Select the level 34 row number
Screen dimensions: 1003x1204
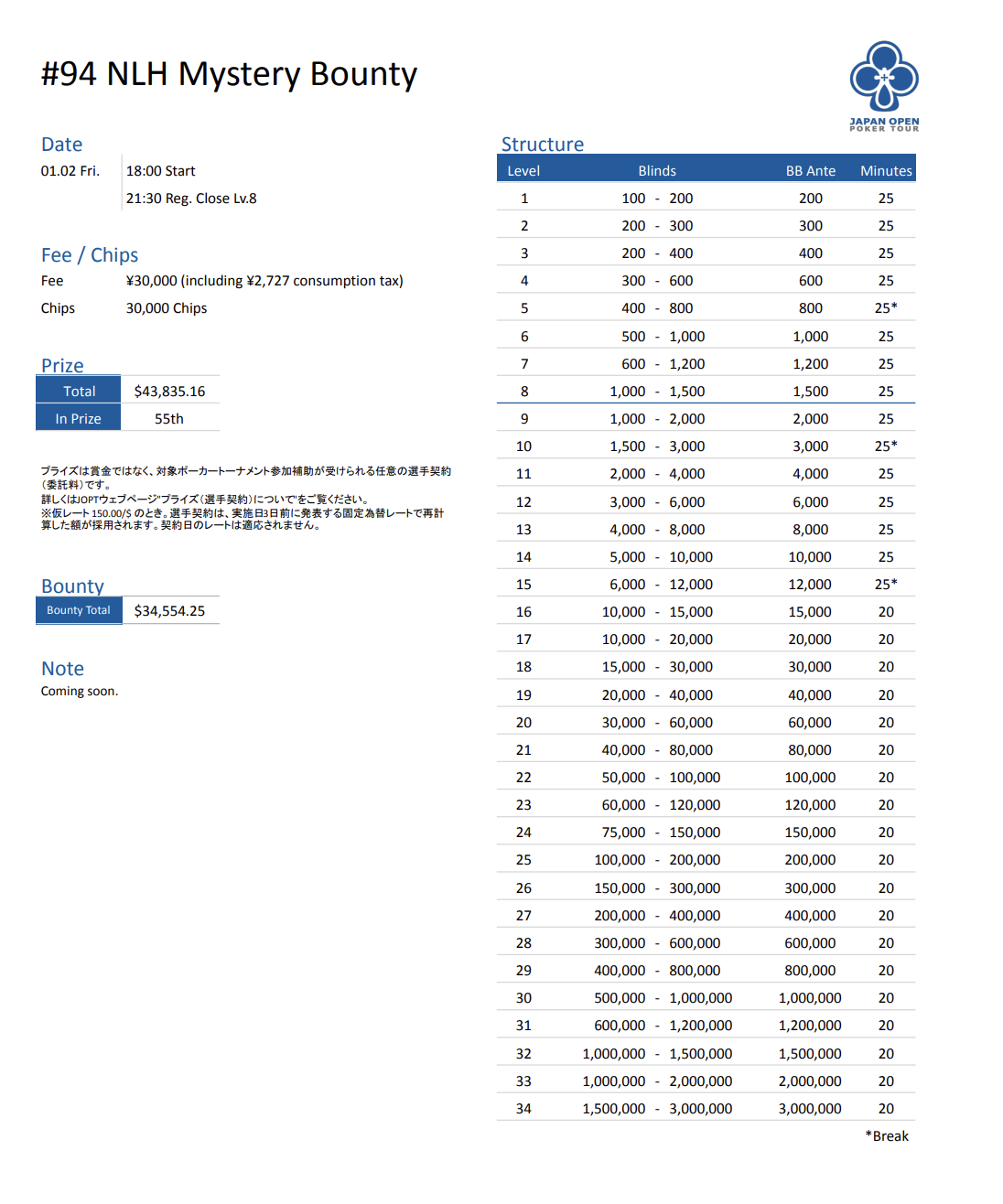523,1109
